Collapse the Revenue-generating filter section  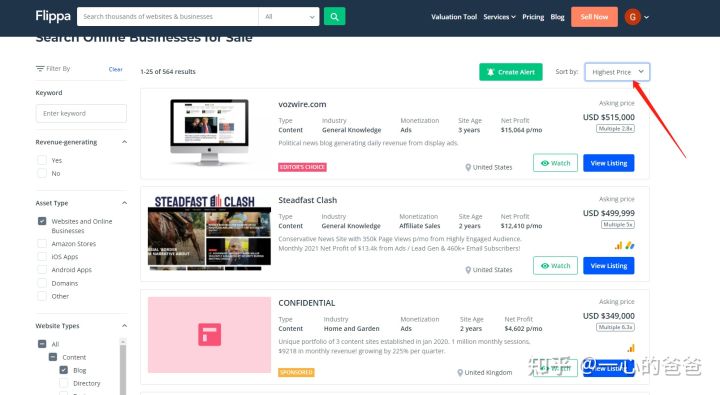click(x=124, y=142)
